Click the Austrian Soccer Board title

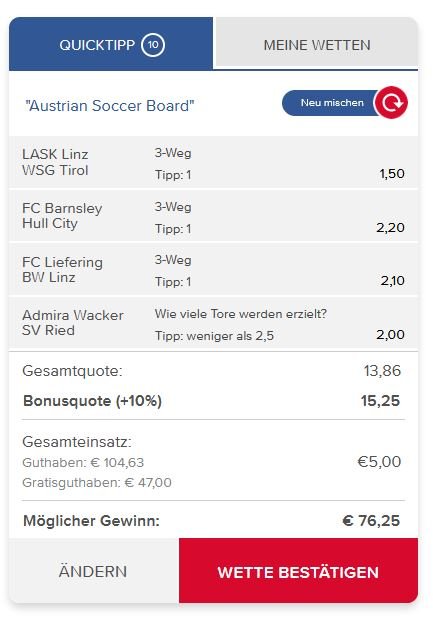click(110, 106)
